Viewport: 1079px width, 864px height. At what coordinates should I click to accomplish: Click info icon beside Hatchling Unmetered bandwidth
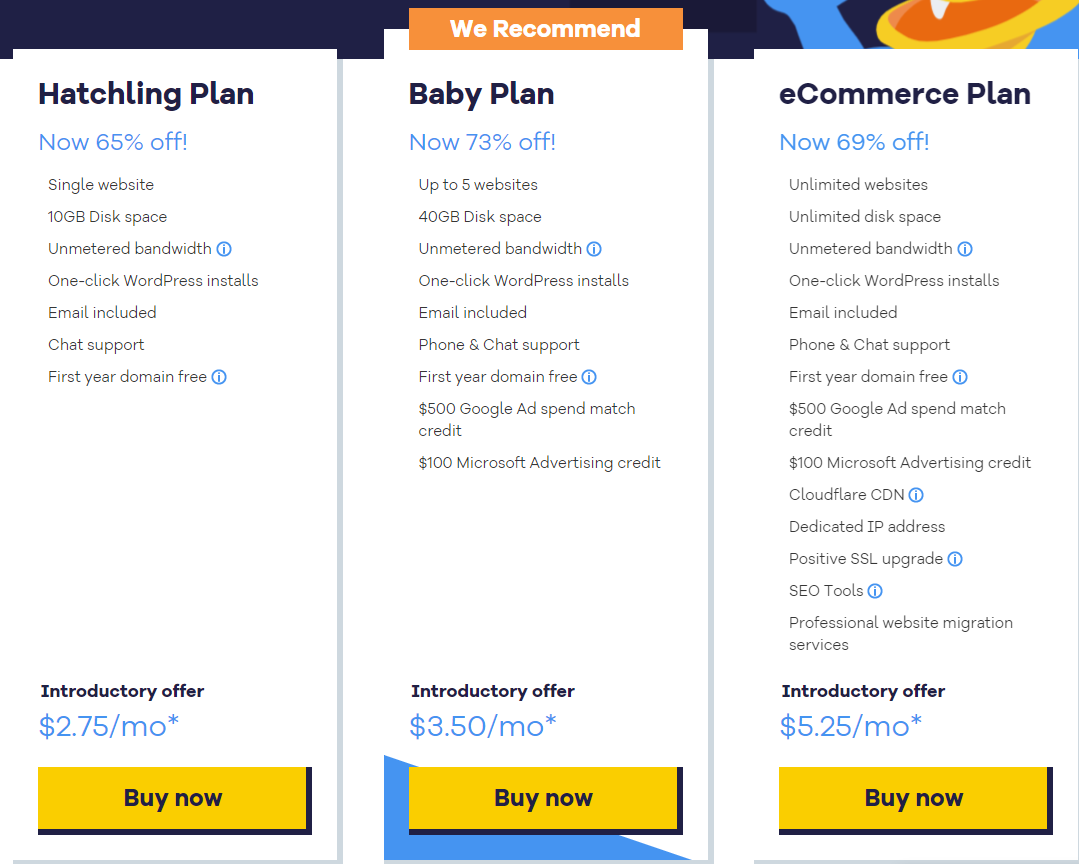click(x=224, y=249)
